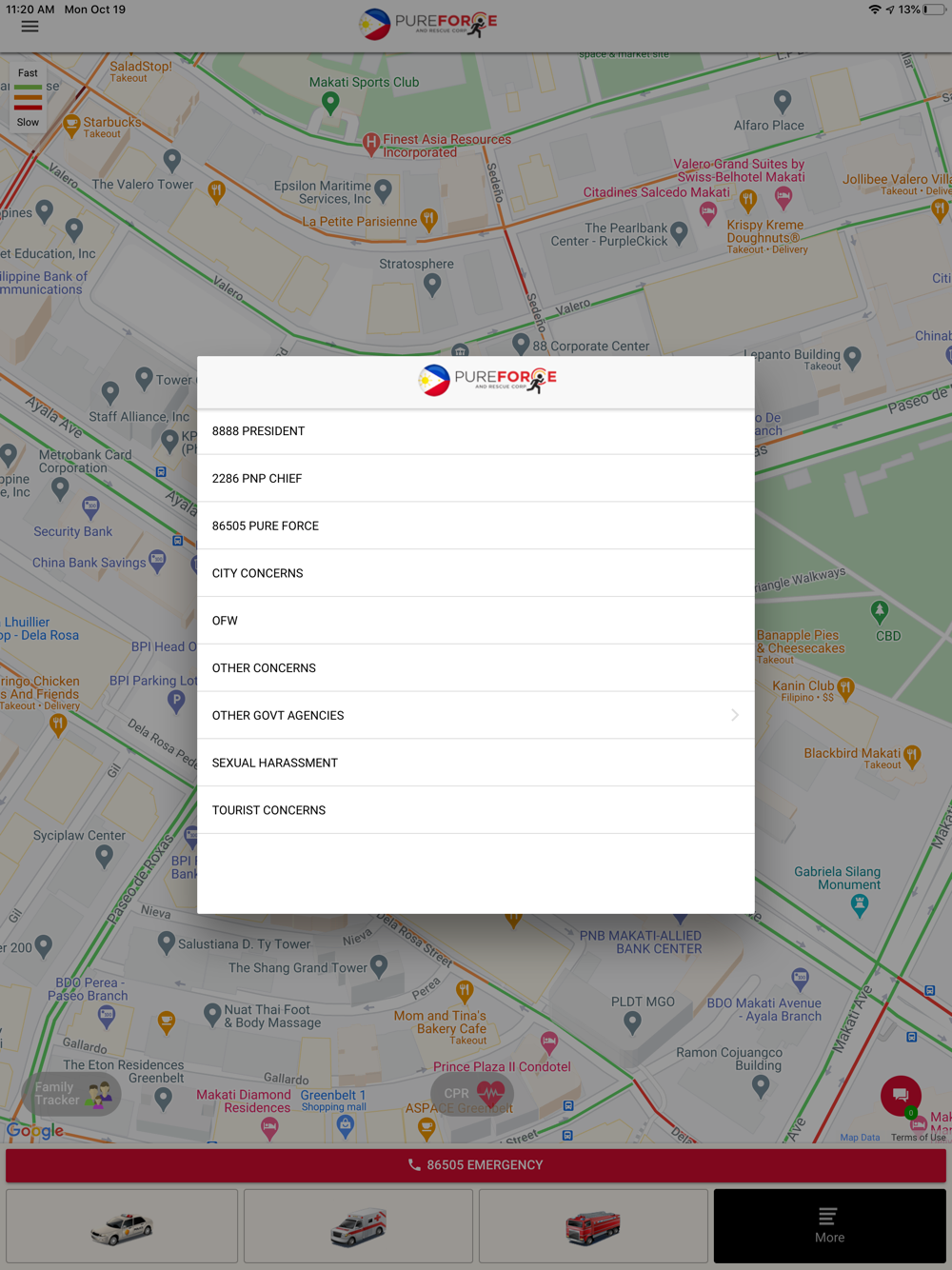Tap the Mom and Tina's Bakery marker
The width and height of the screenshot is (952, 1270).
tap(465, 992)
